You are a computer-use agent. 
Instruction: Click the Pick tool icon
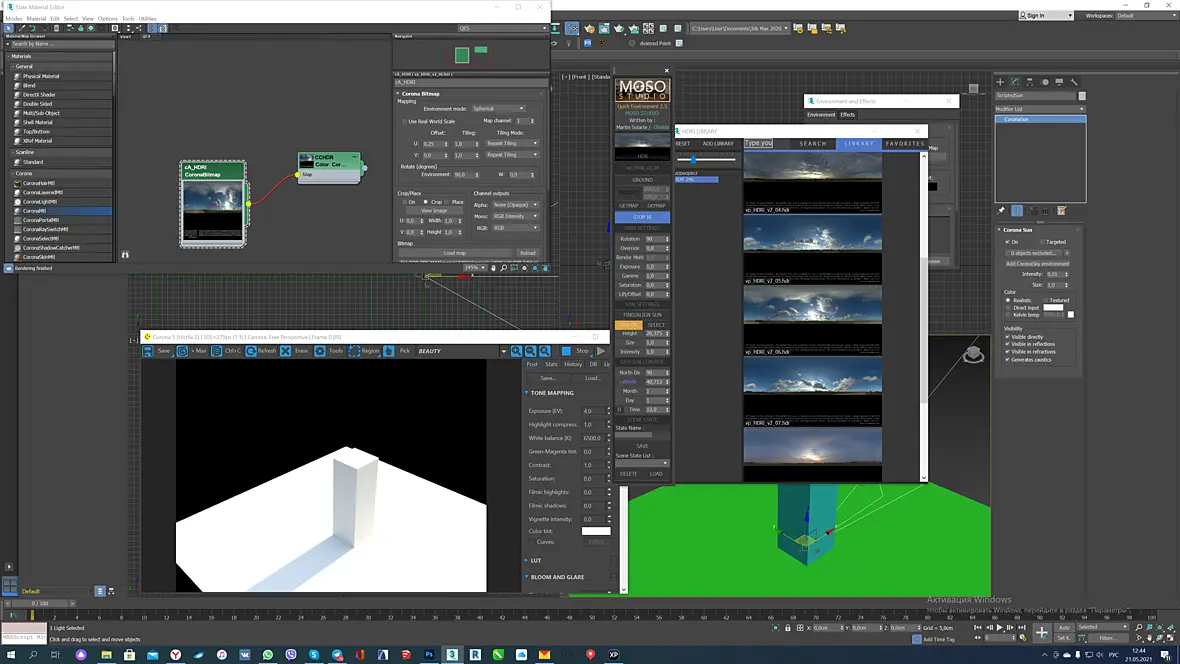(x=389, y=351)
